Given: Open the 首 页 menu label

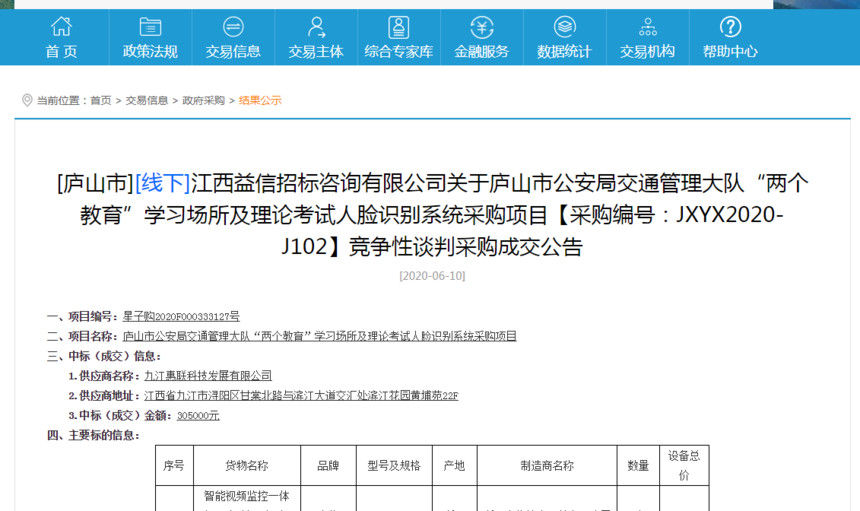Looking at the screenshot, I should pyautogui.click(x=61, y=52).
